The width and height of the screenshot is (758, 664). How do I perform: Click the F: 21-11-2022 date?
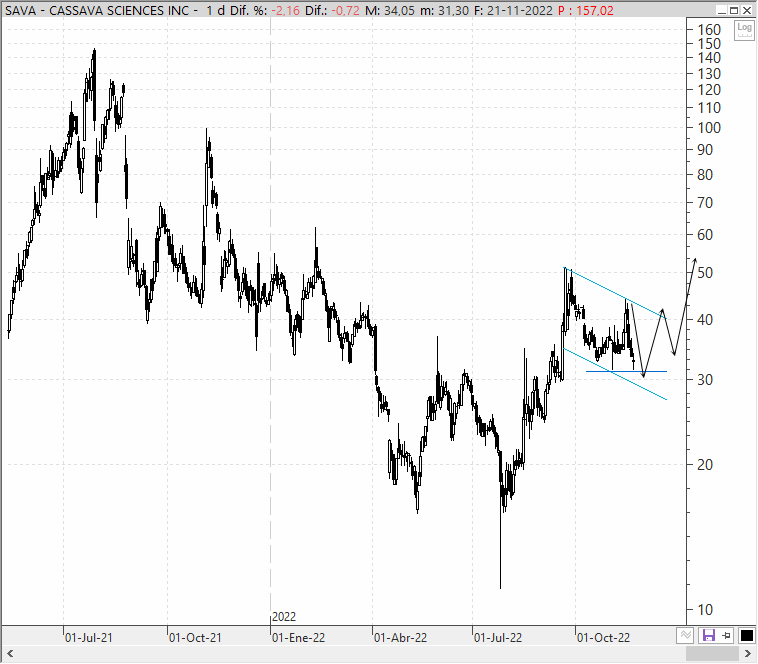click(513, 11)
